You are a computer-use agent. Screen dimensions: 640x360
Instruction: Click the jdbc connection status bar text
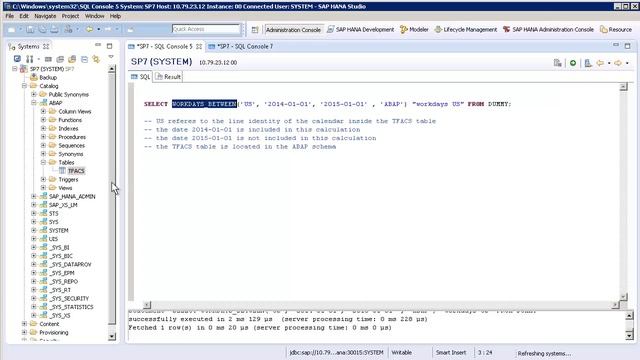coord(336,353)
